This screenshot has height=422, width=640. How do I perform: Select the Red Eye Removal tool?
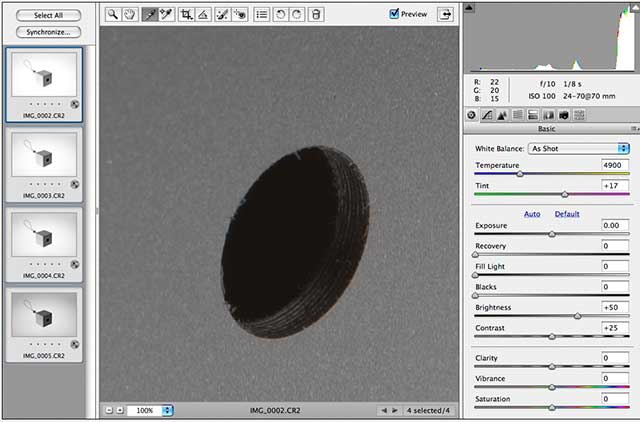[240, 15]
